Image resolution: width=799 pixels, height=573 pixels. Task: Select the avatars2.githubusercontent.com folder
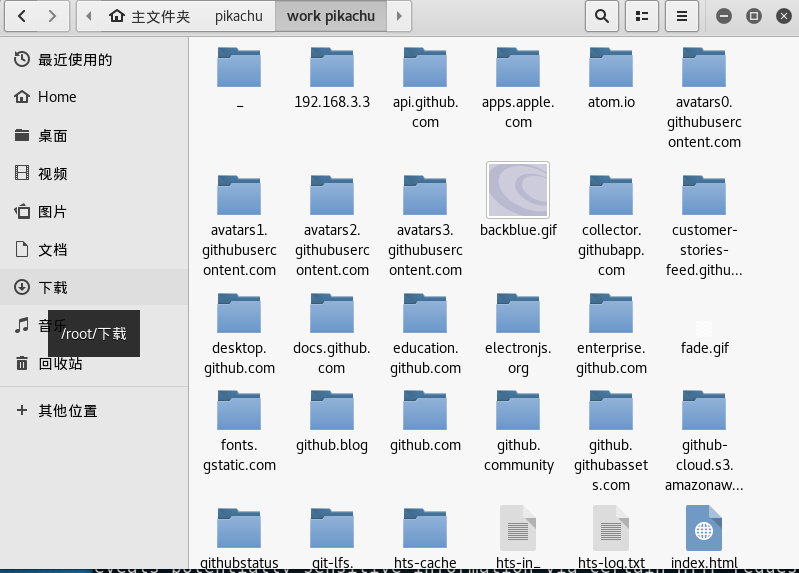click(x=332, y=225)
